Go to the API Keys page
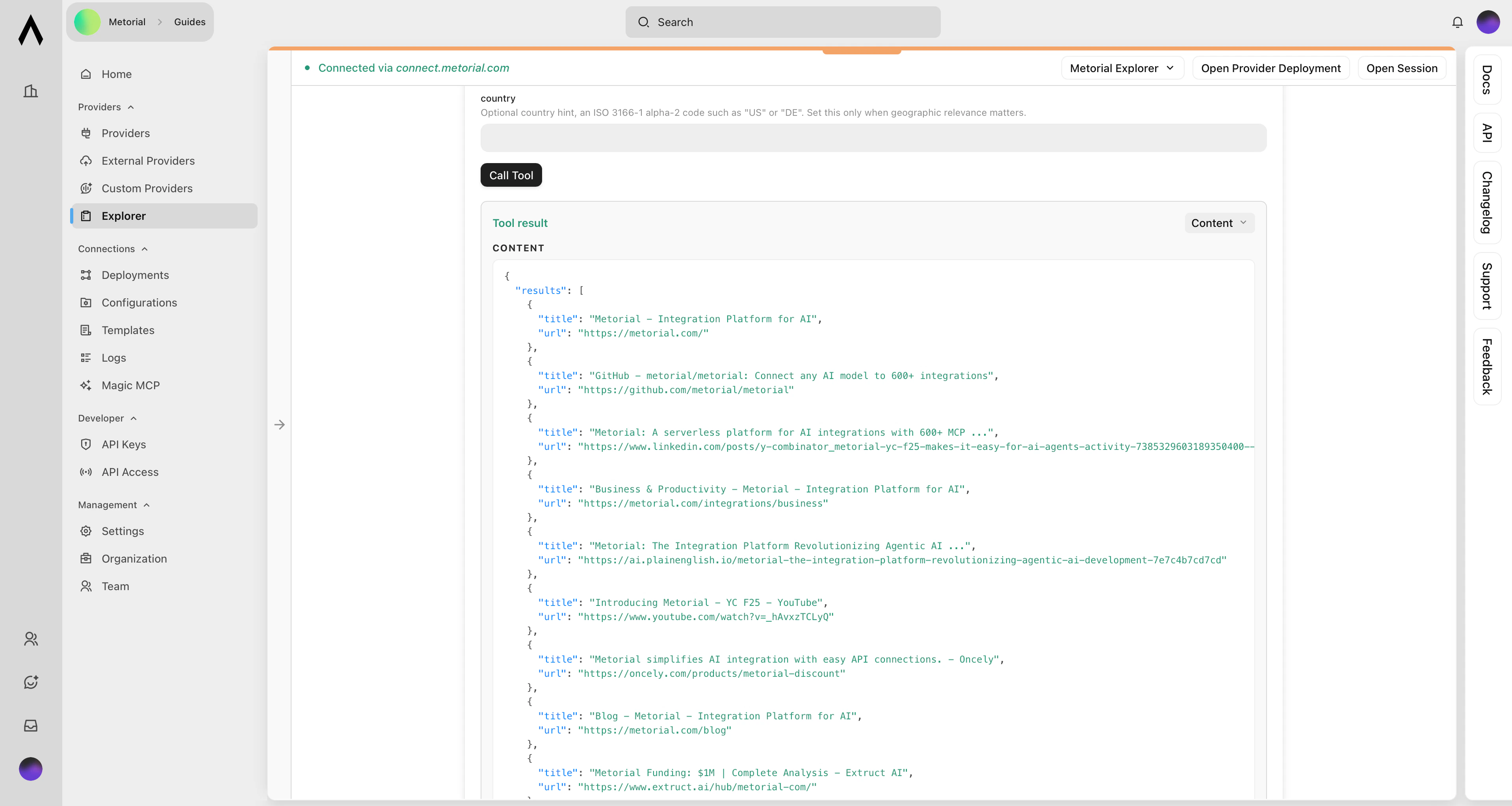The image size is (1512, 806). (123, 444)
